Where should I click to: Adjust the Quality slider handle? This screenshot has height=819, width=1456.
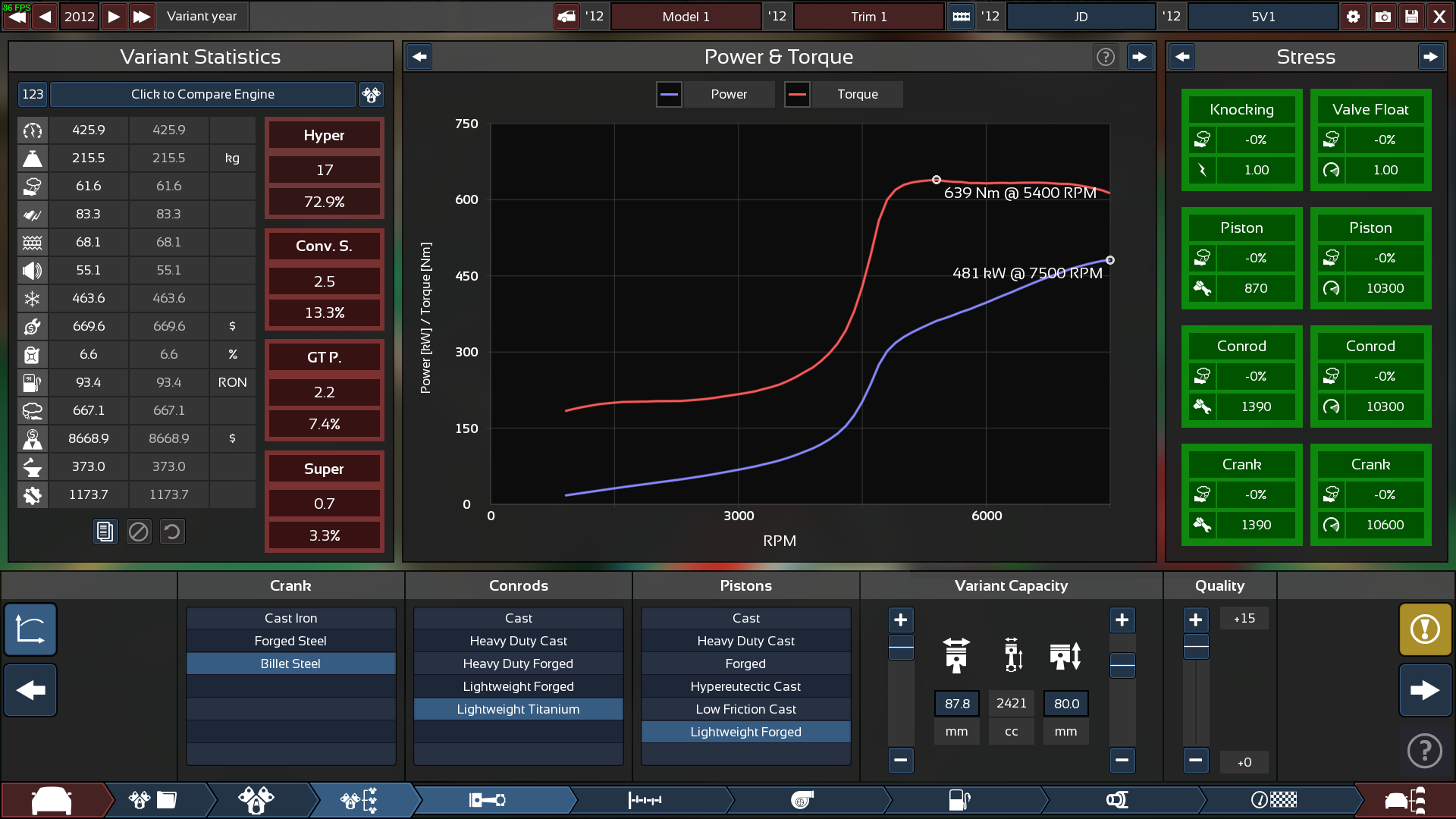tap(1196, 647)
